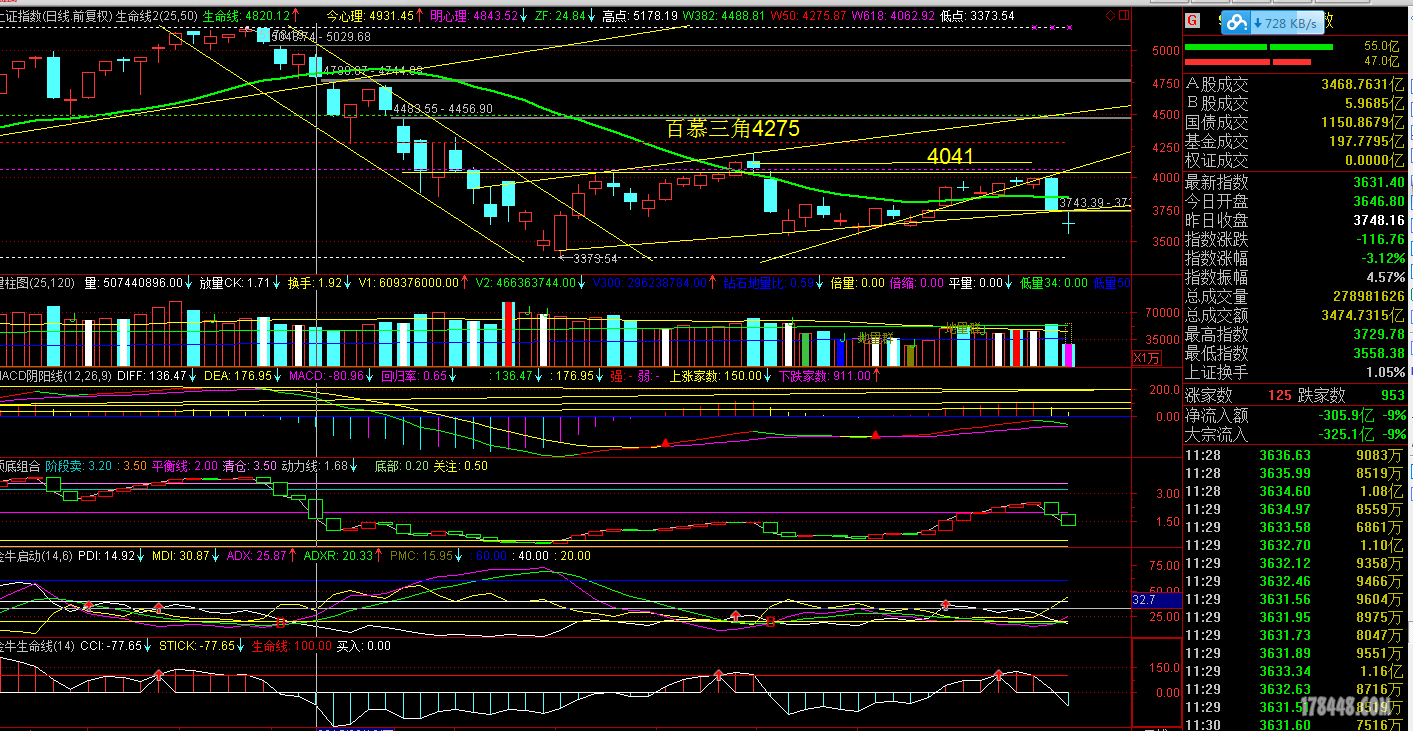This screenshot has width=1413, height=731.
Task: Click the V1: 609376000.00 value
Action: point(408,283)
